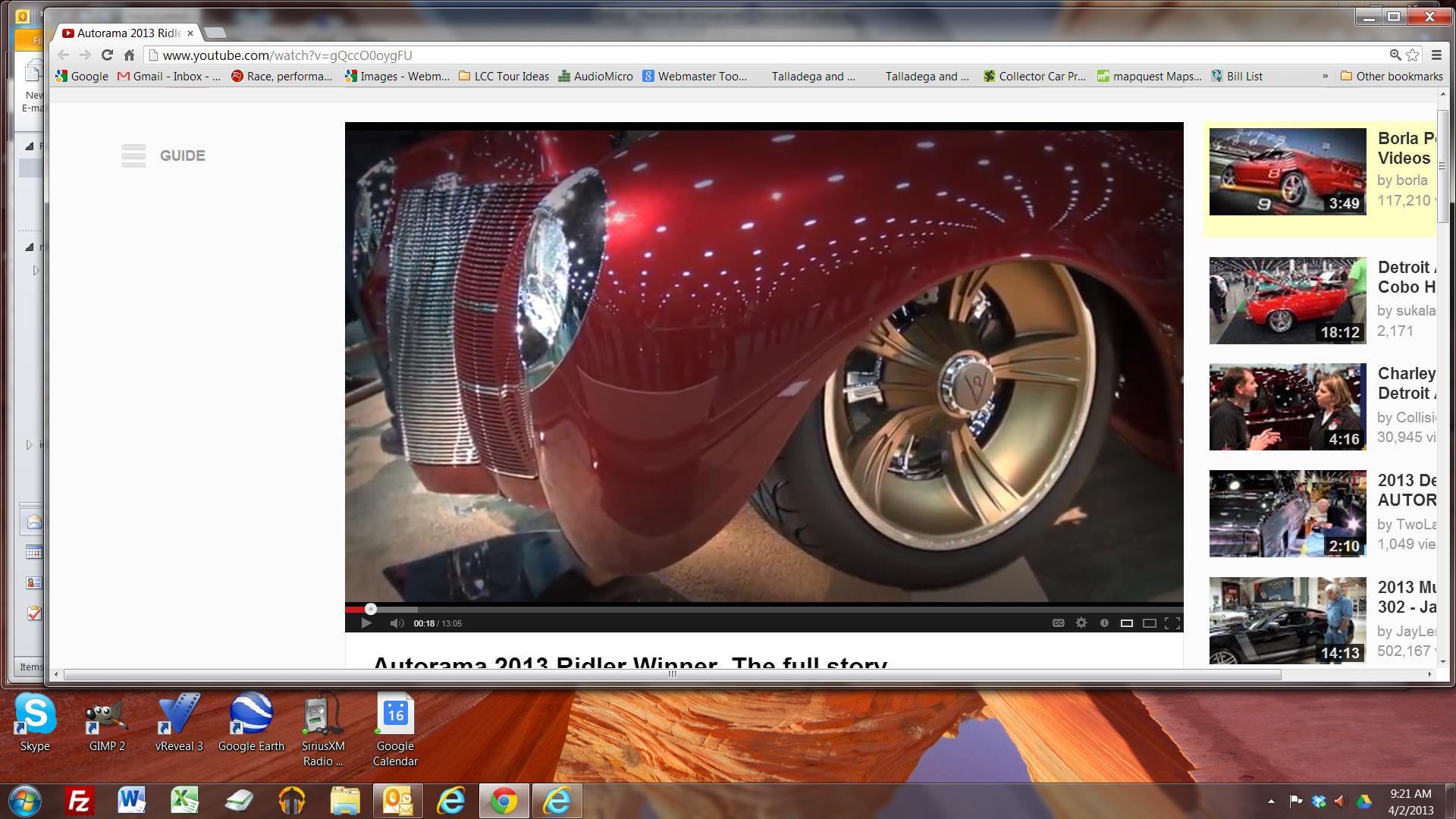Switch to large player size
Screen dimensions: 1456x819
coord(1150,623)
